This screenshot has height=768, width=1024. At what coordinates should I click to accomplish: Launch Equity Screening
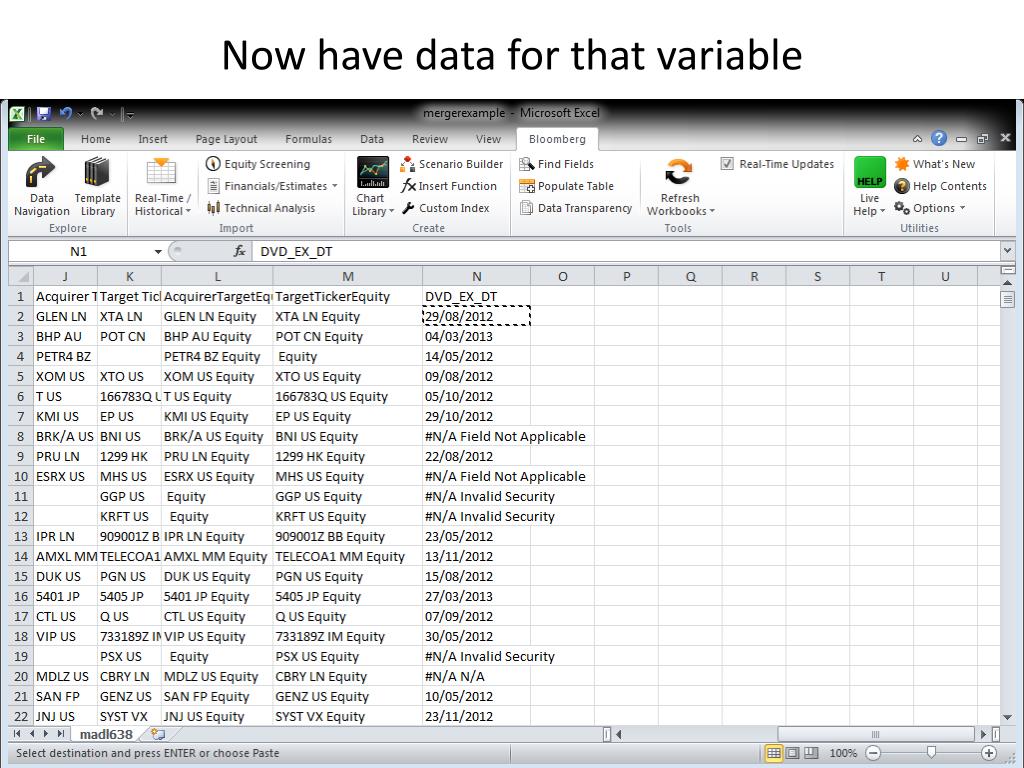click(x=259, y=164)
